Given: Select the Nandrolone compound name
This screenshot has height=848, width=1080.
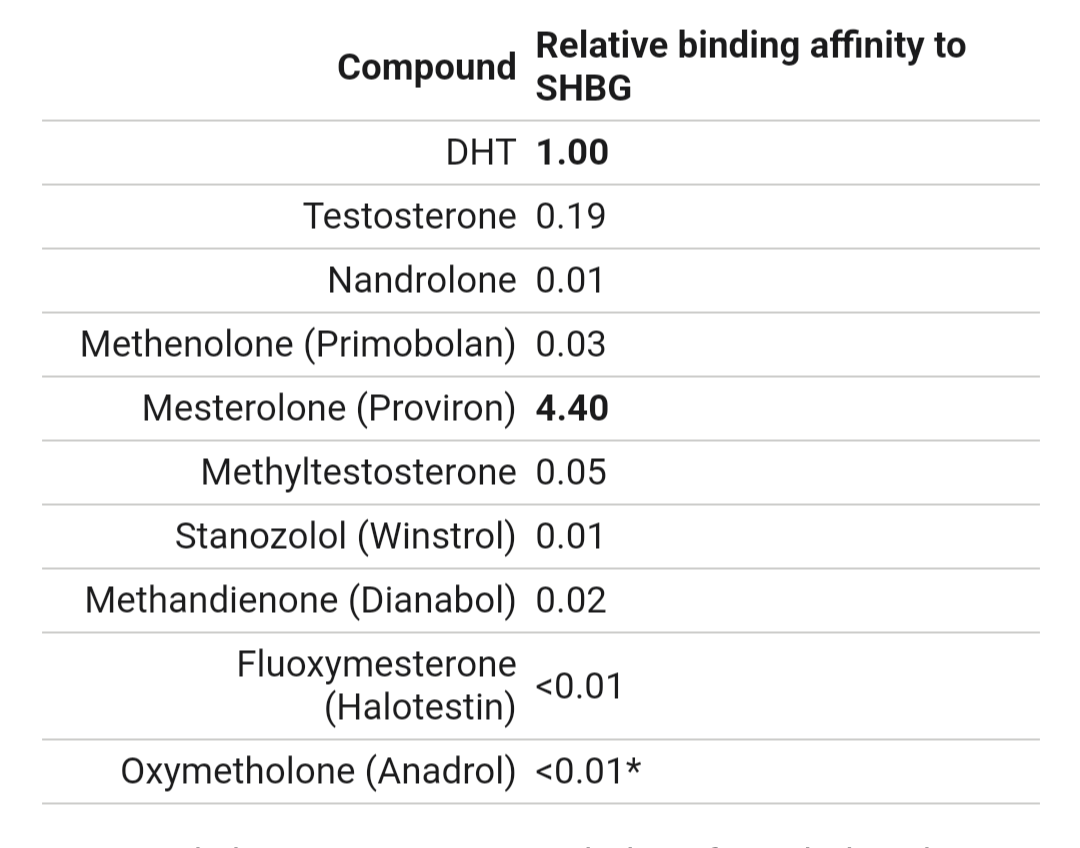Looking at the screenshot, I should tap(422, 280).
